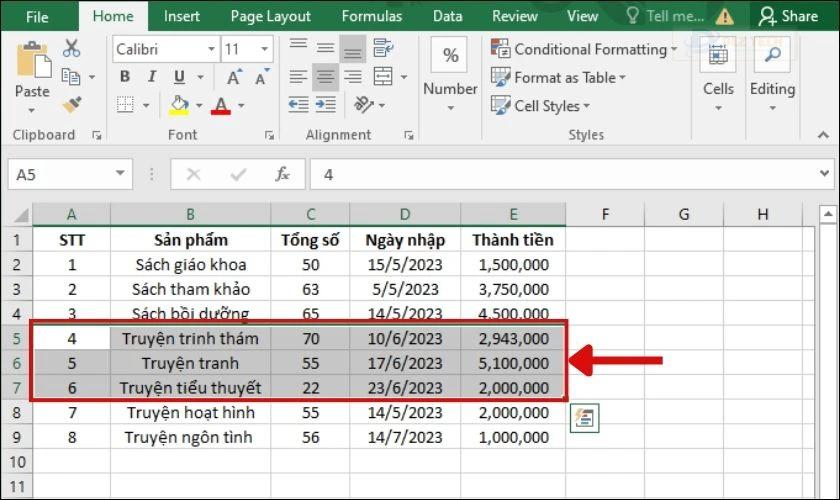Switch to the Review tab
Viewport: 840px width, 500px height.
click(514, 16)
